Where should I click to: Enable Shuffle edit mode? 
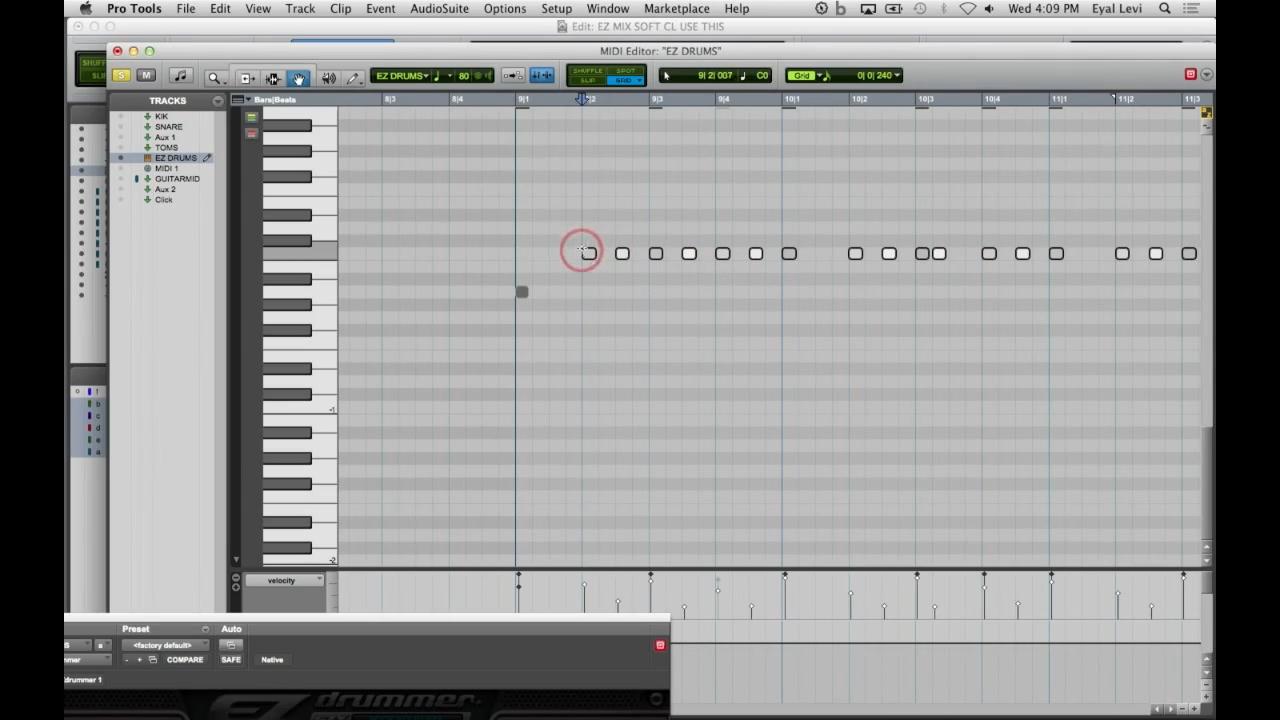(x=588, y=71)
